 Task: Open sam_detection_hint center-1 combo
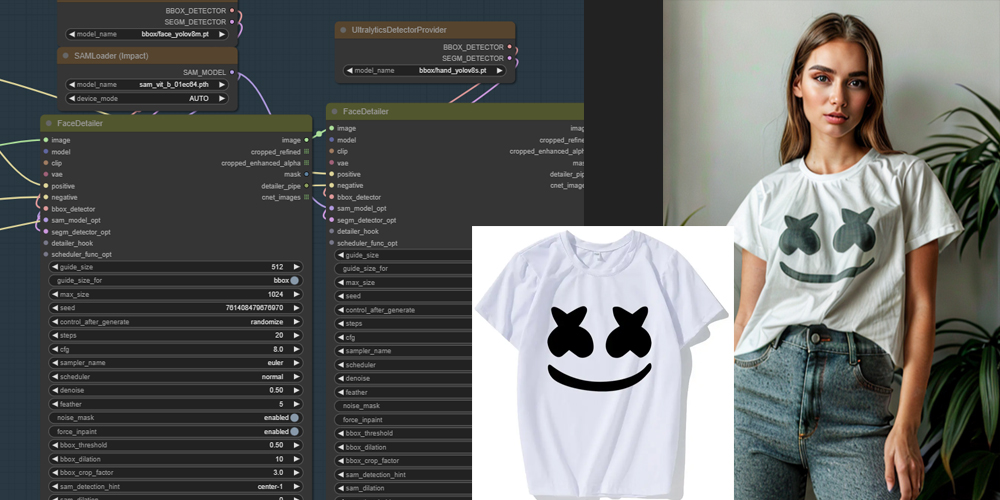[175, 487]
